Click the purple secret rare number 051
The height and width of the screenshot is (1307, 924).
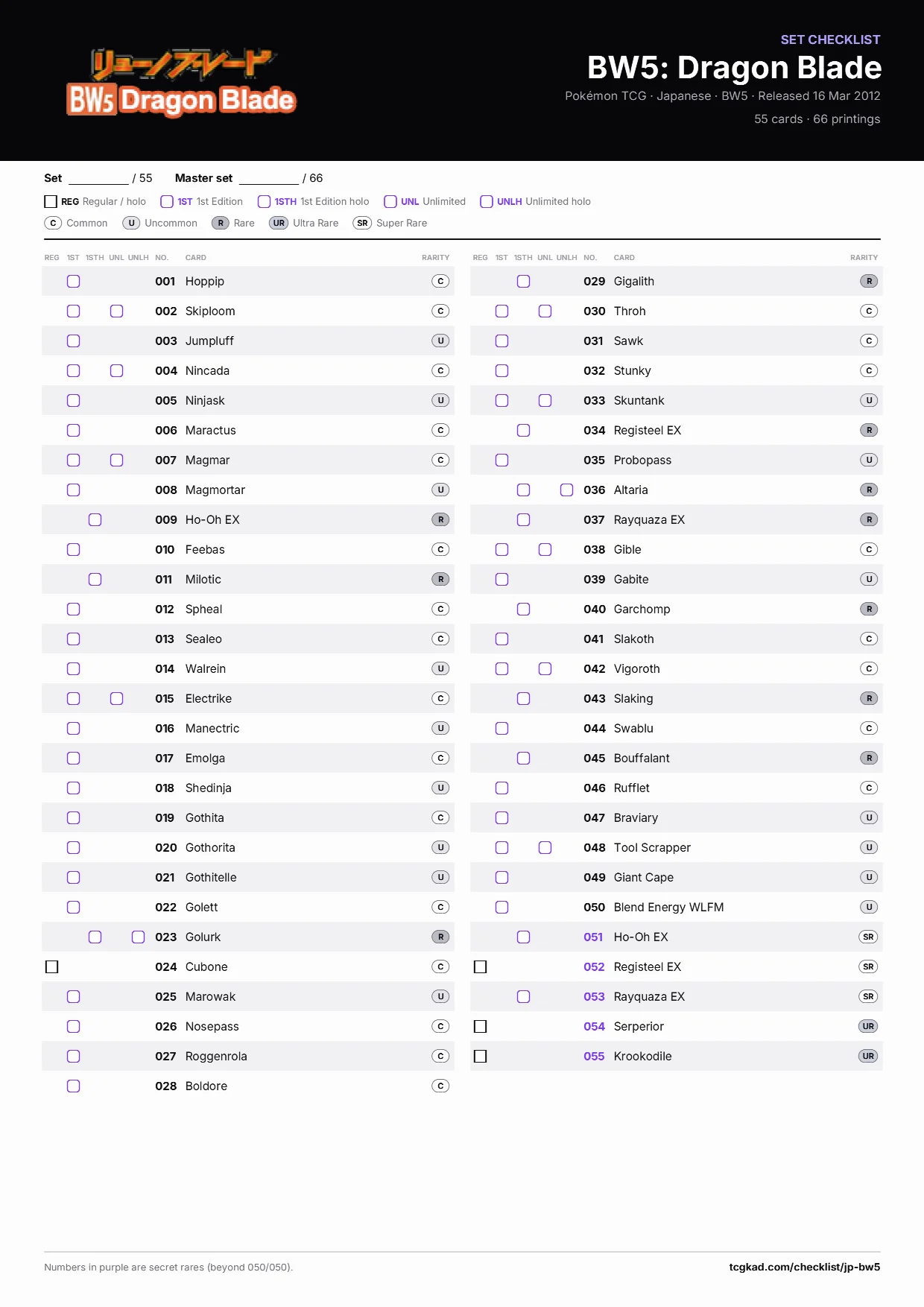593,937
